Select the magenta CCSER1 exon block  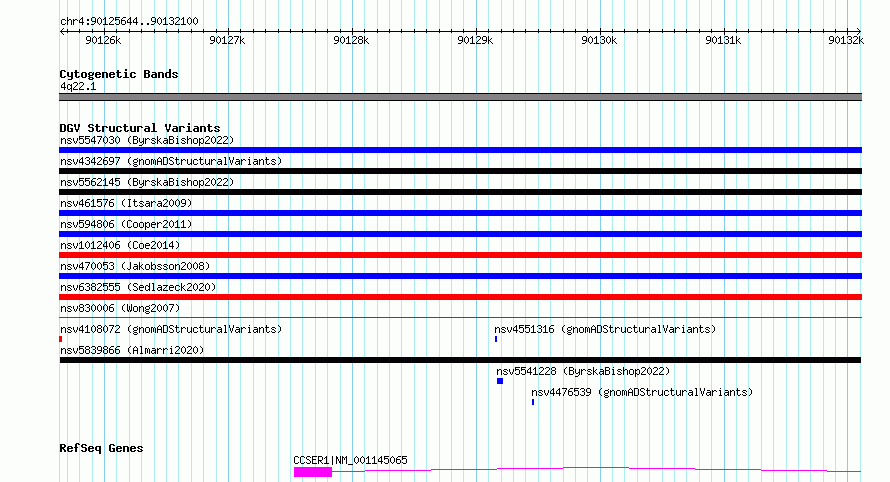click(x=313, y=472)
